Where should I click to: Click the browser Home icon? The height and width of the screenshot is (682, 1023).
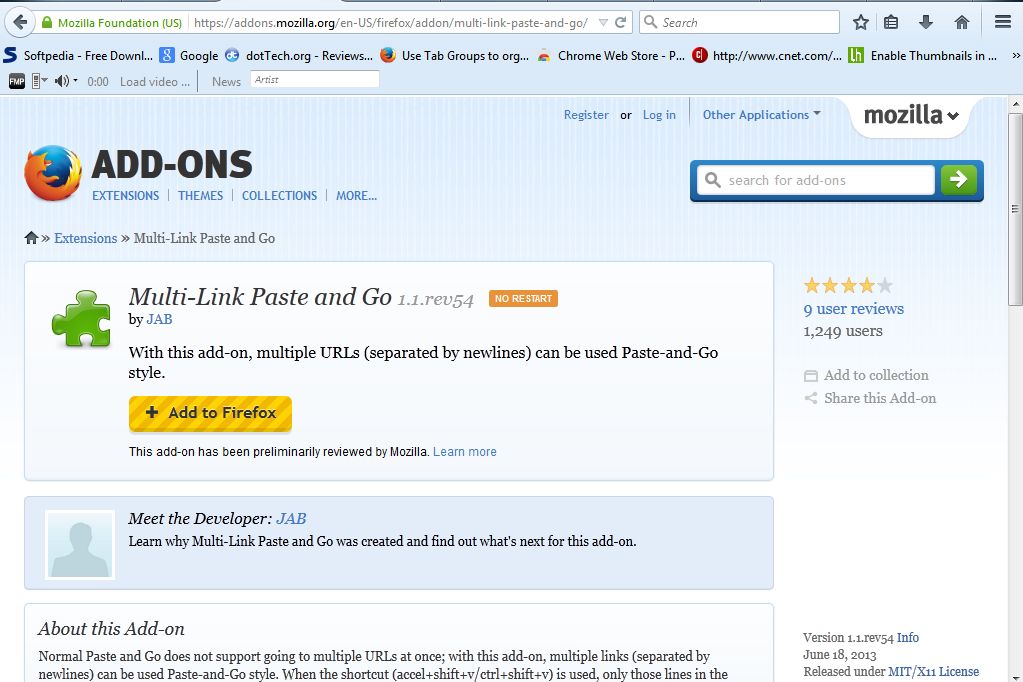tap(960, 21)
